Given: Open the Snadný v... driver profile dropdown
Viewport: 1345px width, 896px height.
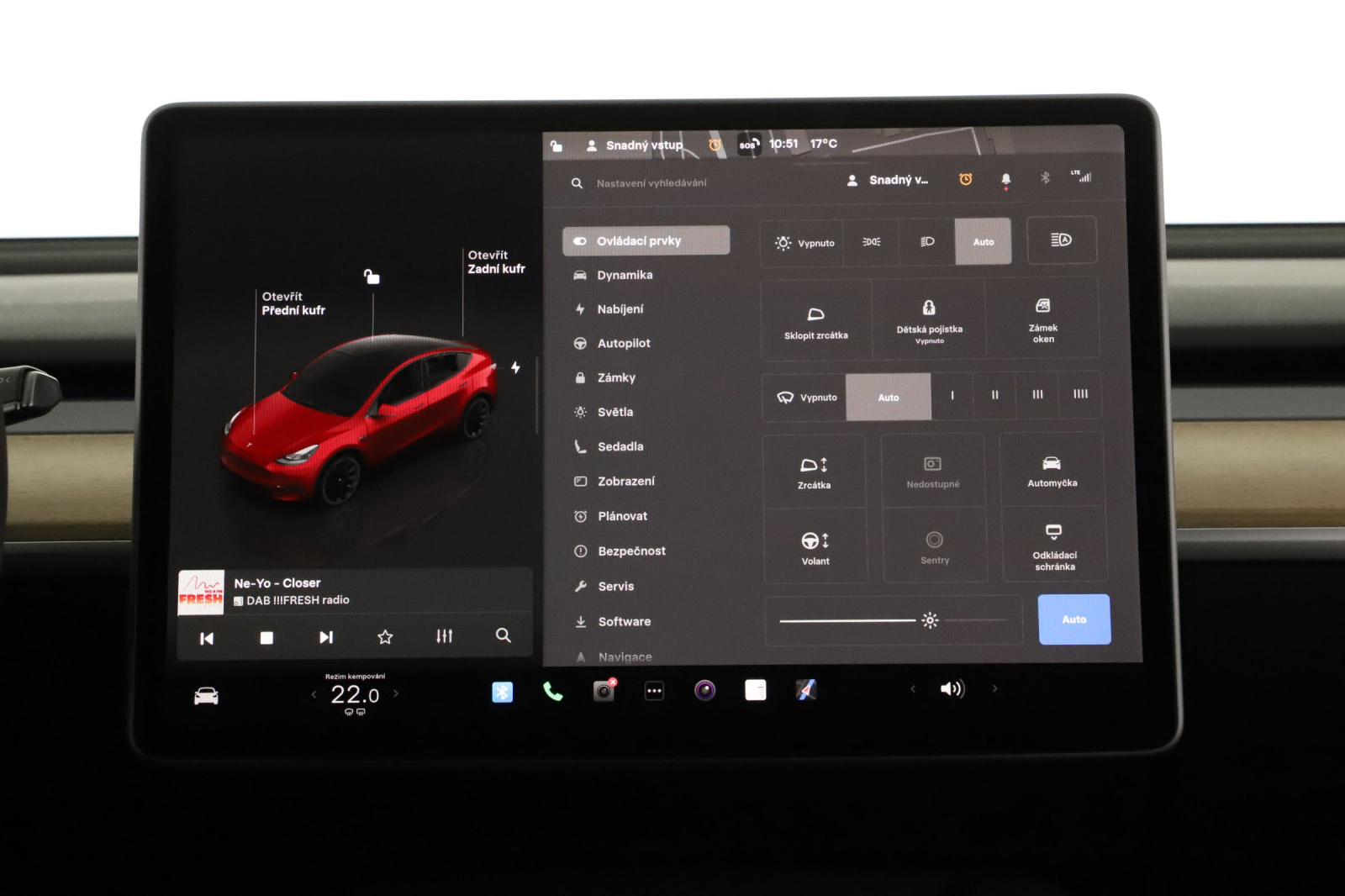Looking at the screenshot, I should (889, 180).
